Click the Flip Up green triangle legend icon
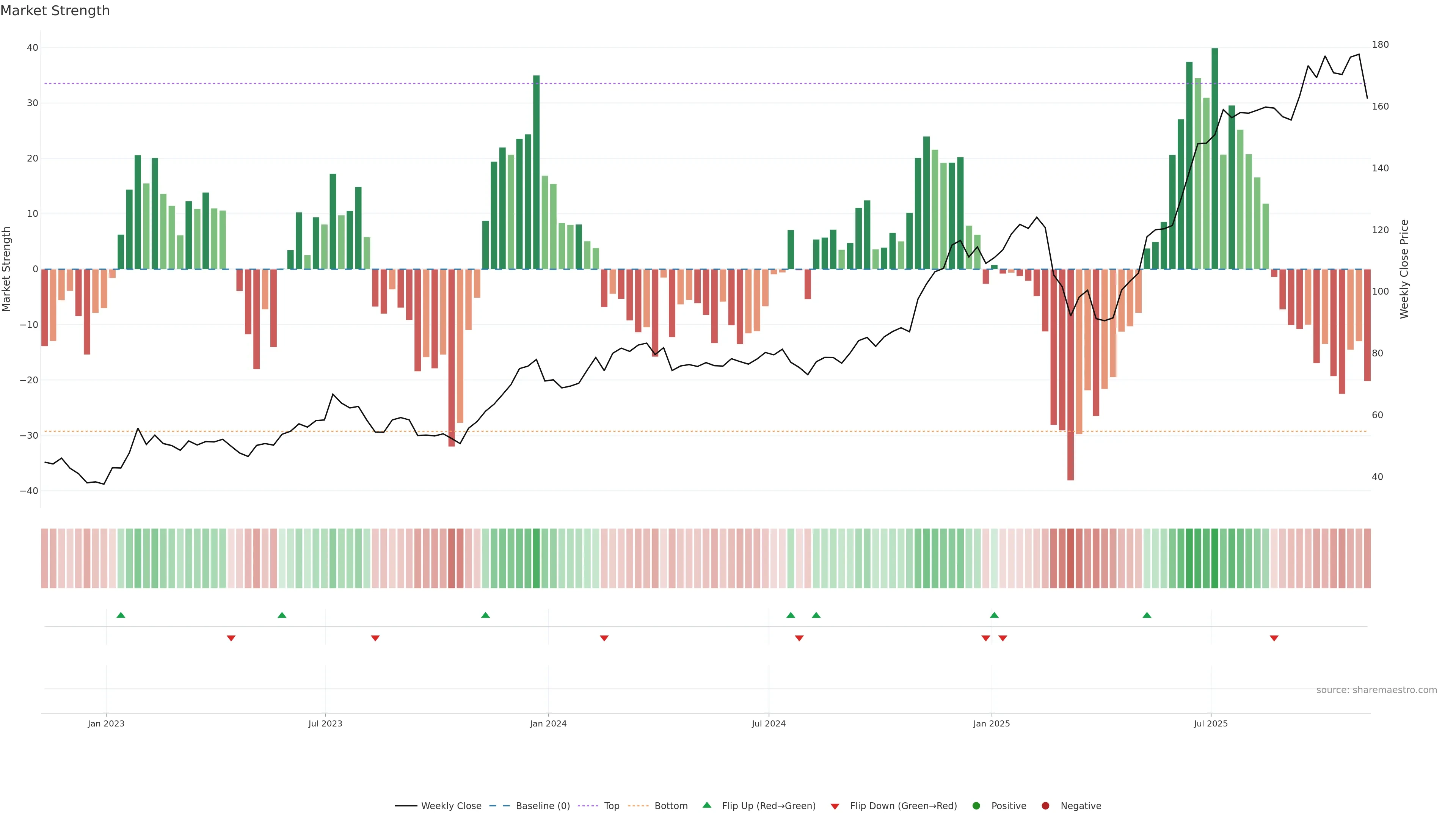Image resolution: width=1456 pixels, height=819 pixels. click(706, 805)
